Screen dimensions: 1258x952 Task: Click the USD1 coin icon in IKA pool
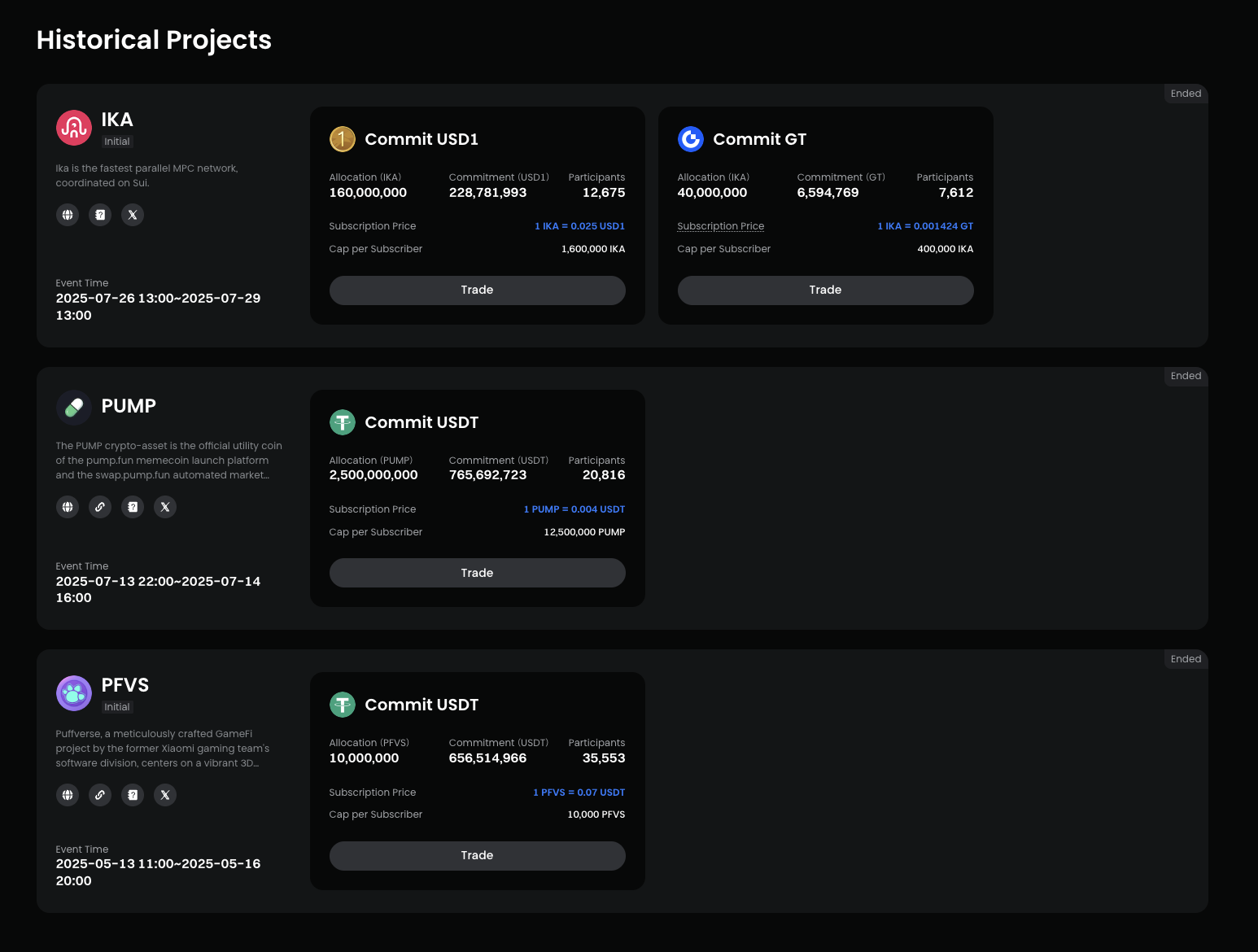(343, 139)
